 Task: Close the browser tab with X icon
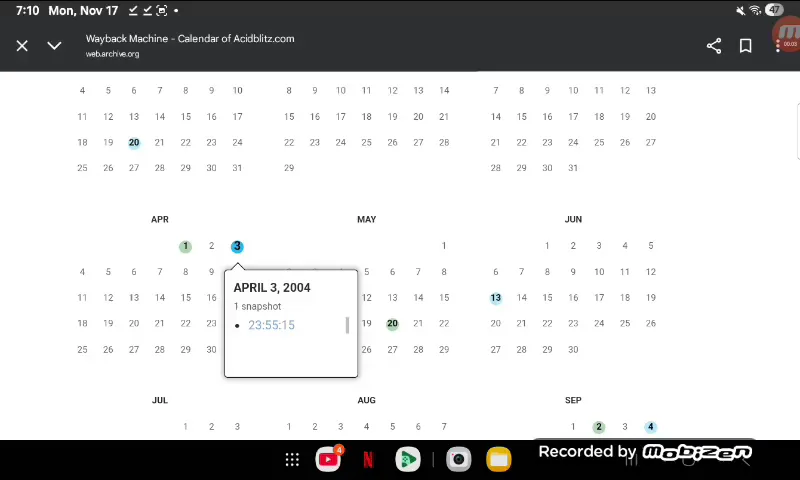(22, 46)
